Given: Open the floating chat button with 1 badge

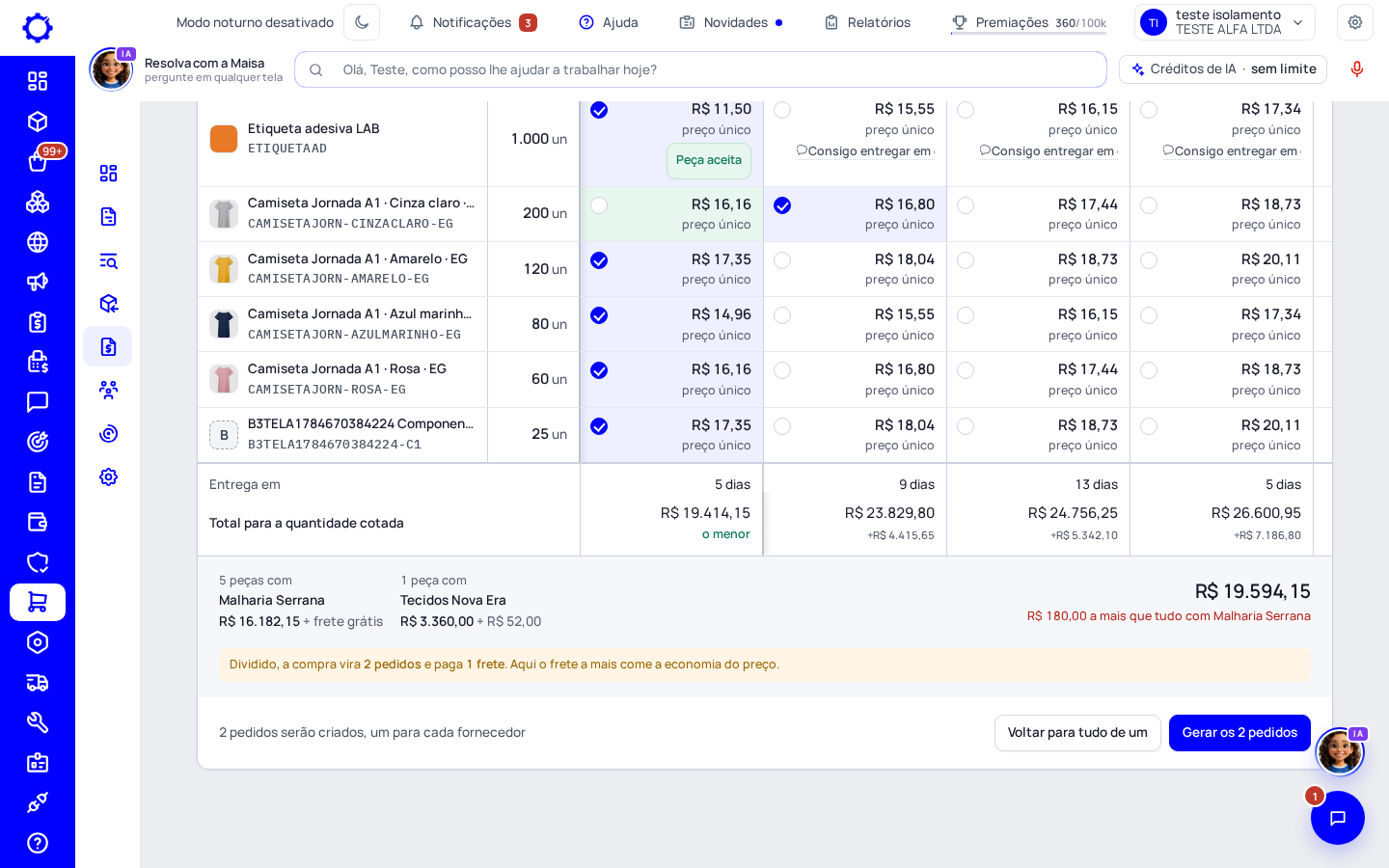Looking at the screenshot, I should coord(1338,818).
